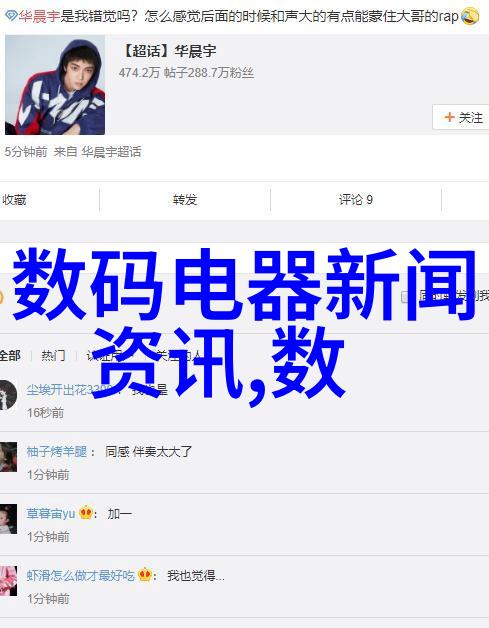Open the 评论 9 comments section
The height and width of the screenshot is (628, 489).
coord(356,199)
